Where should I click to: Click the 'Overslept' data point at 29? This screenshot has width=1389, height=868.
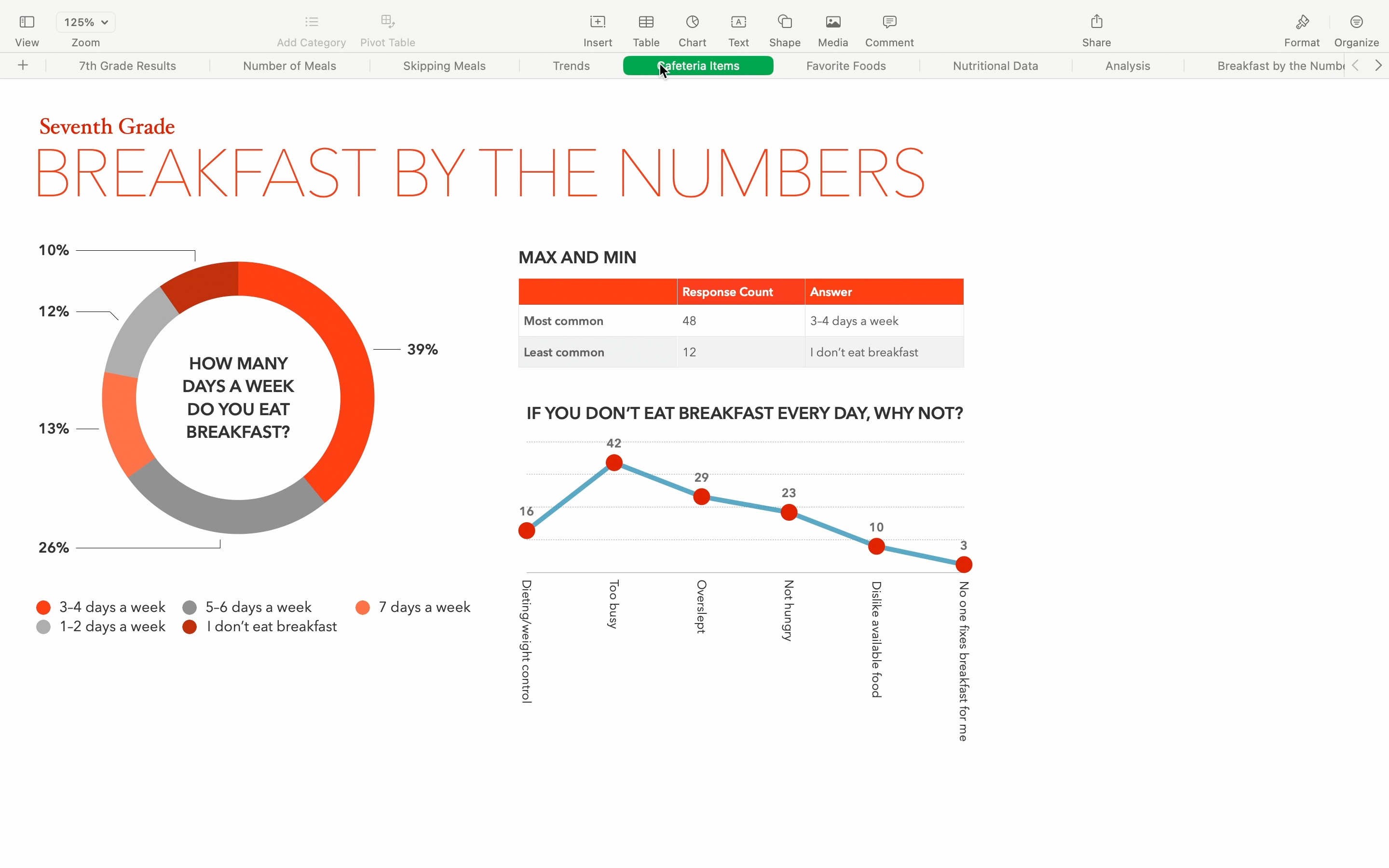point(701,497)
